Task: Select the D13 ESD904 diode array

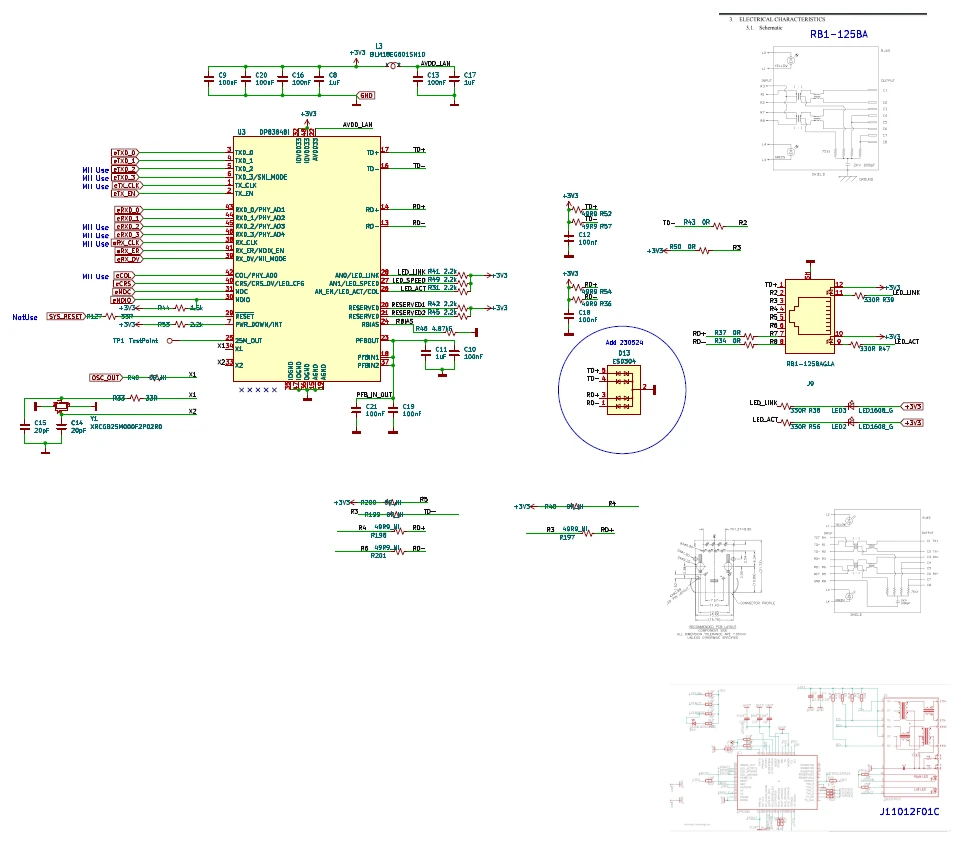Action: [624, 390]
